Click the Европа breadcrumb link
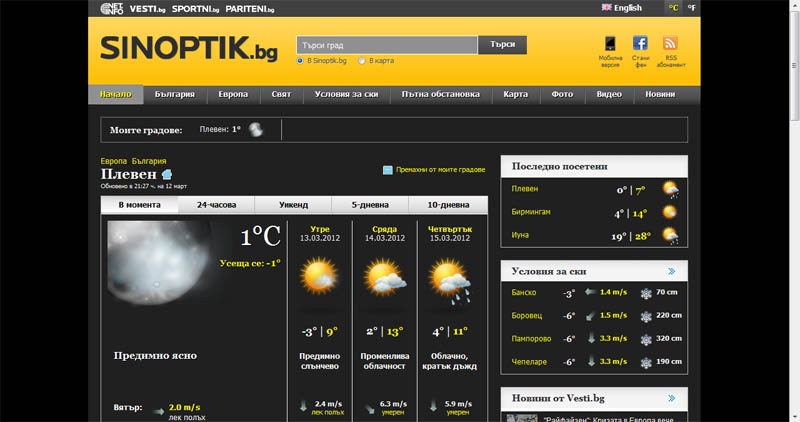This screenshot has height=422, width=800. tap(113, 161)
